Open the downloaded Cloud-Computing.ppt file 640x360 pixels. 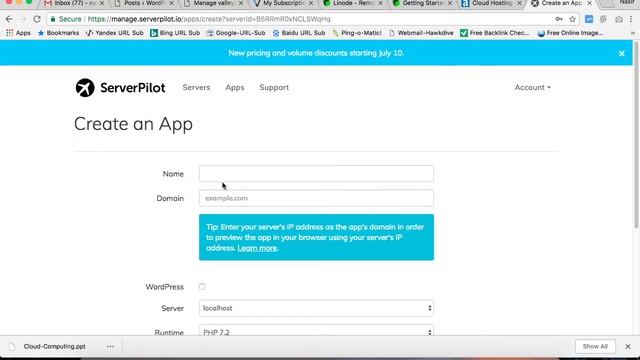coord(54,347)
